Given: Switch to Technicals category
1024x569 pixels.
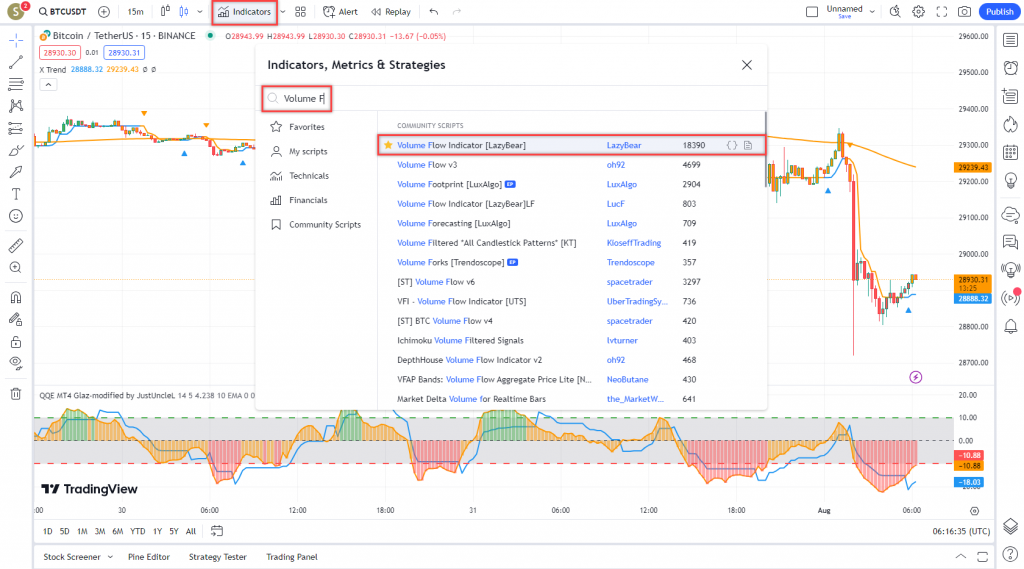Looking at the screenshot, I should (x=309, y=176).
